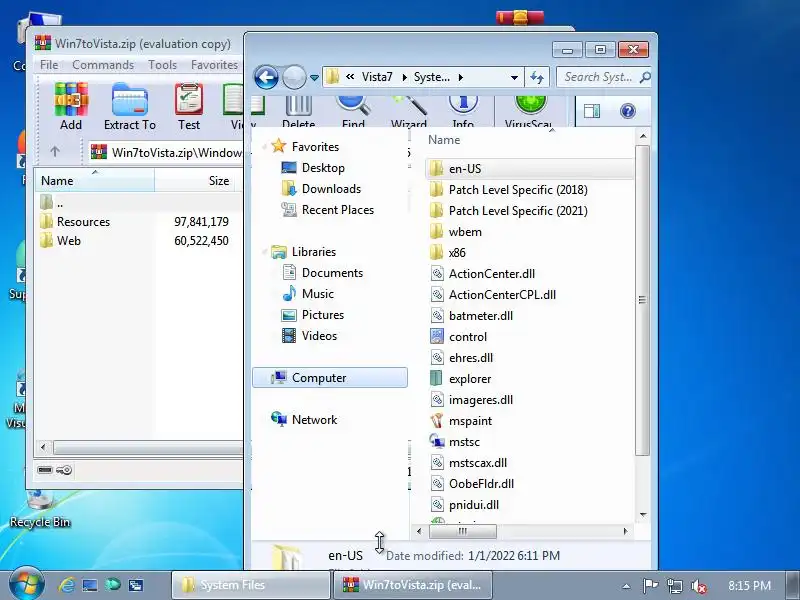Click horizontal scrollbar thumb in file list
Screen dimensions: 800x600
[463, 531]
